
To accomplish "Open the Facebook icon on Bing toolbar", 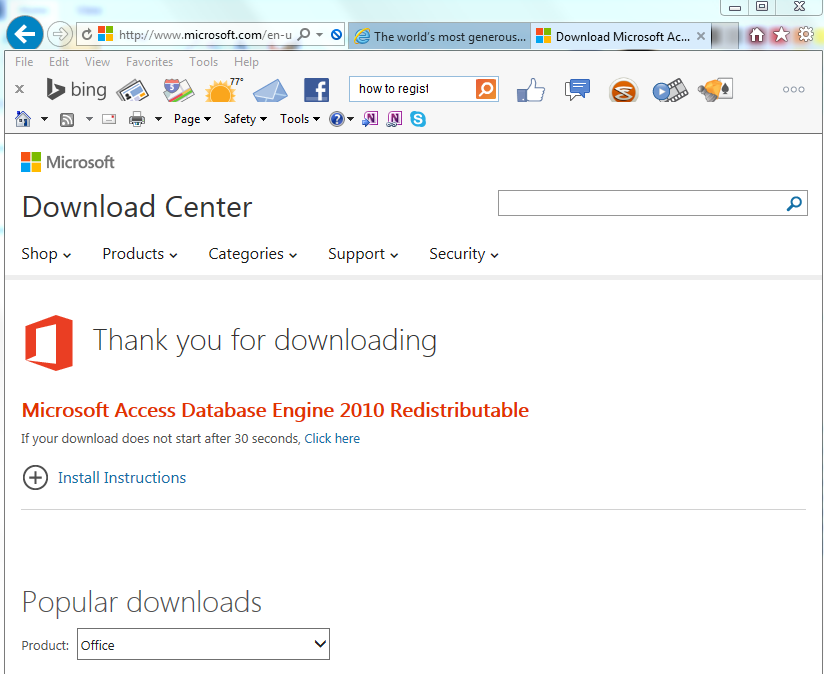I will click(316, 90).
